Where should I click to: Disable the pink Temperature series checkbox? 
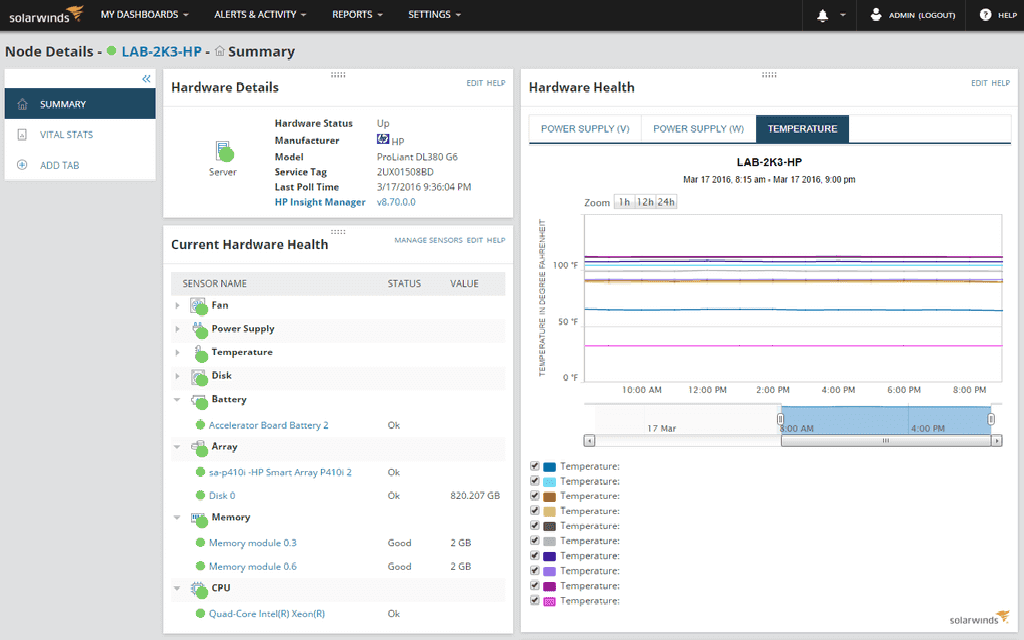click(x=534, y=600)
